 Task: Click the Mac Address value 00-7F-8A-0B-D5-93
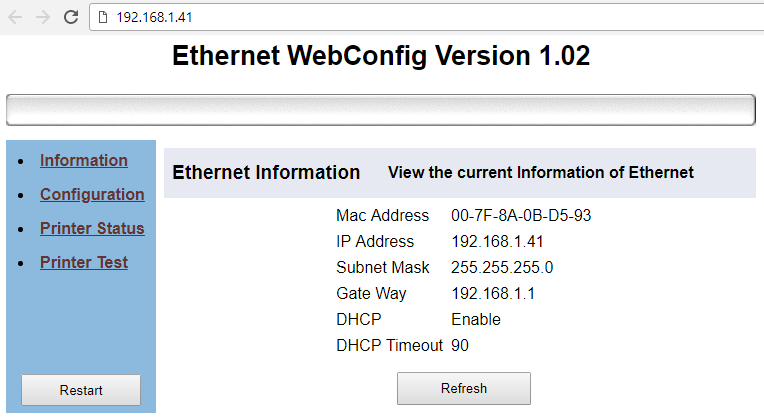pos(521,215)
